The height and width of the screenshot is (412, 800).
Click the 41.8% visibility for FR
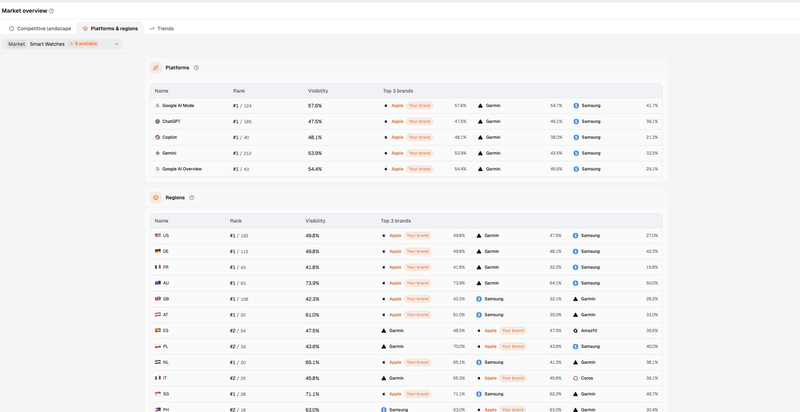tap(312, 267)
